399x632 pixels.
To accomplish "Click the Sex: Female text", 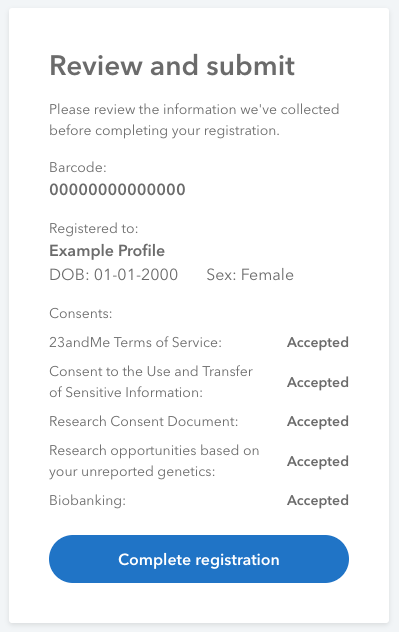I will pos(250,274).
